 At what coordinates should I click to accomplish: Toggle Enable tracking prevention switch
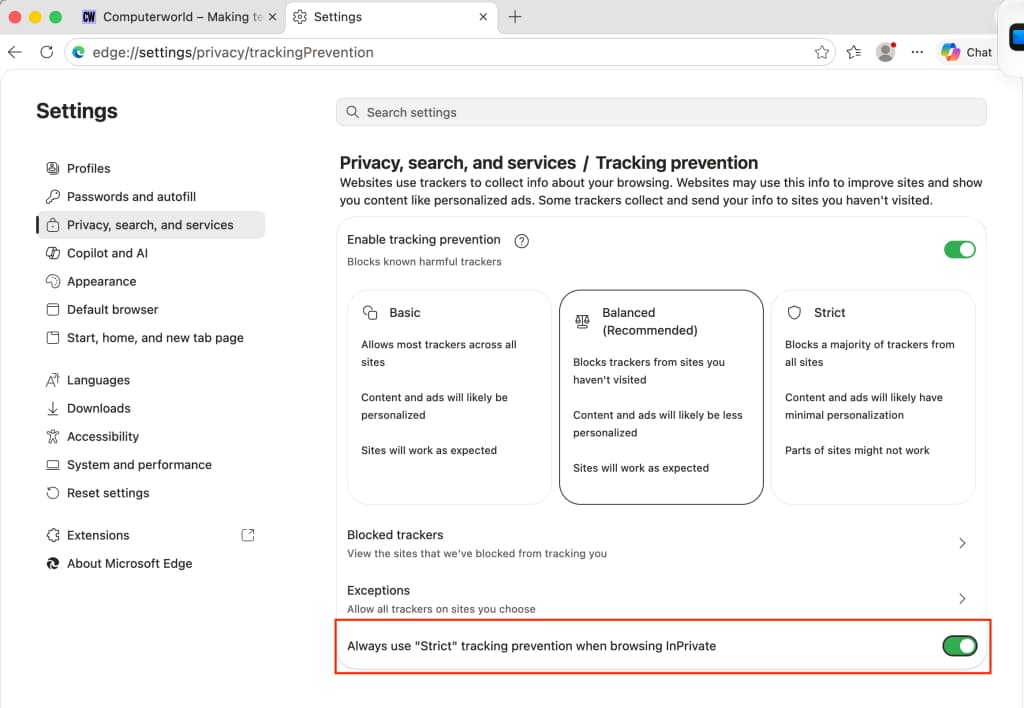click(959, 249)
